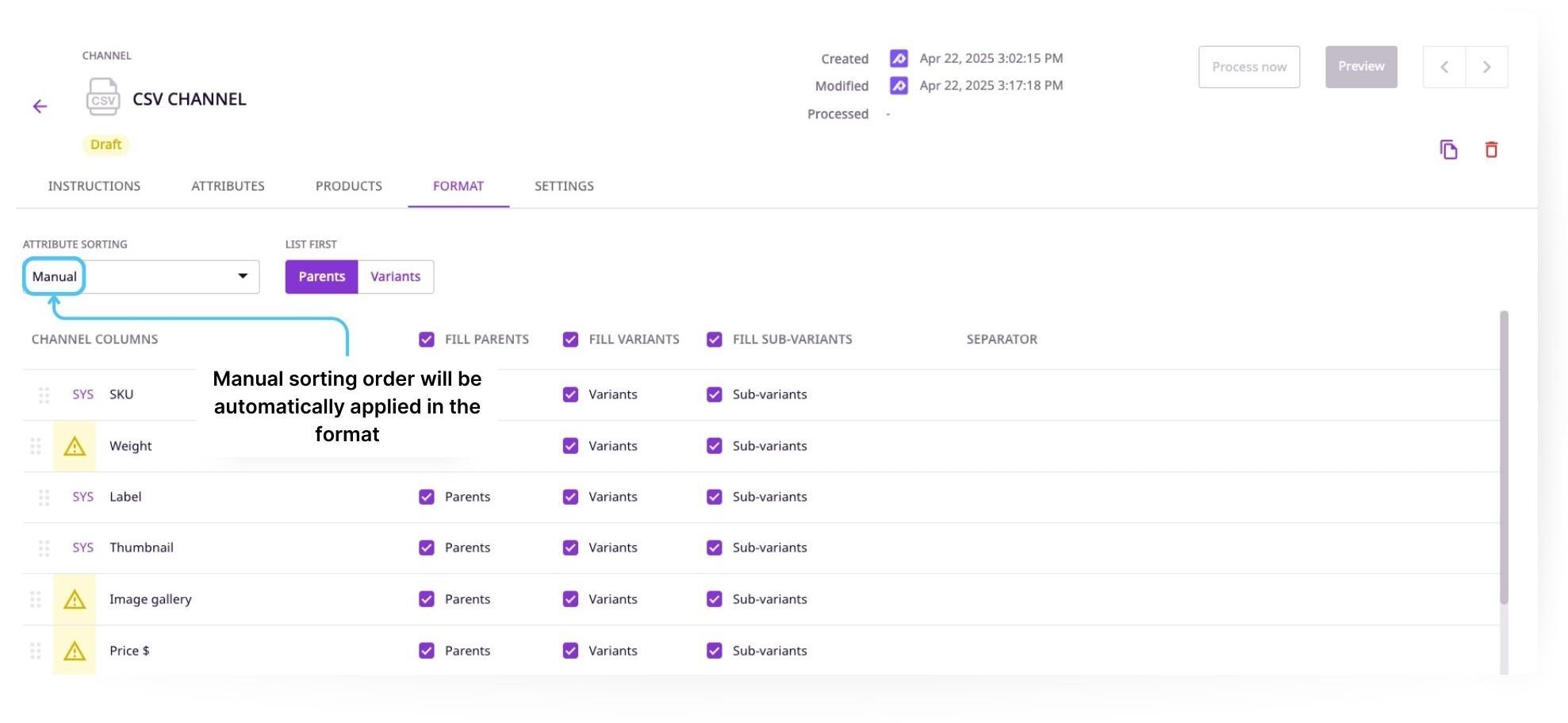Uncheck Variants for the SKU row
The image size is (1568, 723).
click(570, 394)
